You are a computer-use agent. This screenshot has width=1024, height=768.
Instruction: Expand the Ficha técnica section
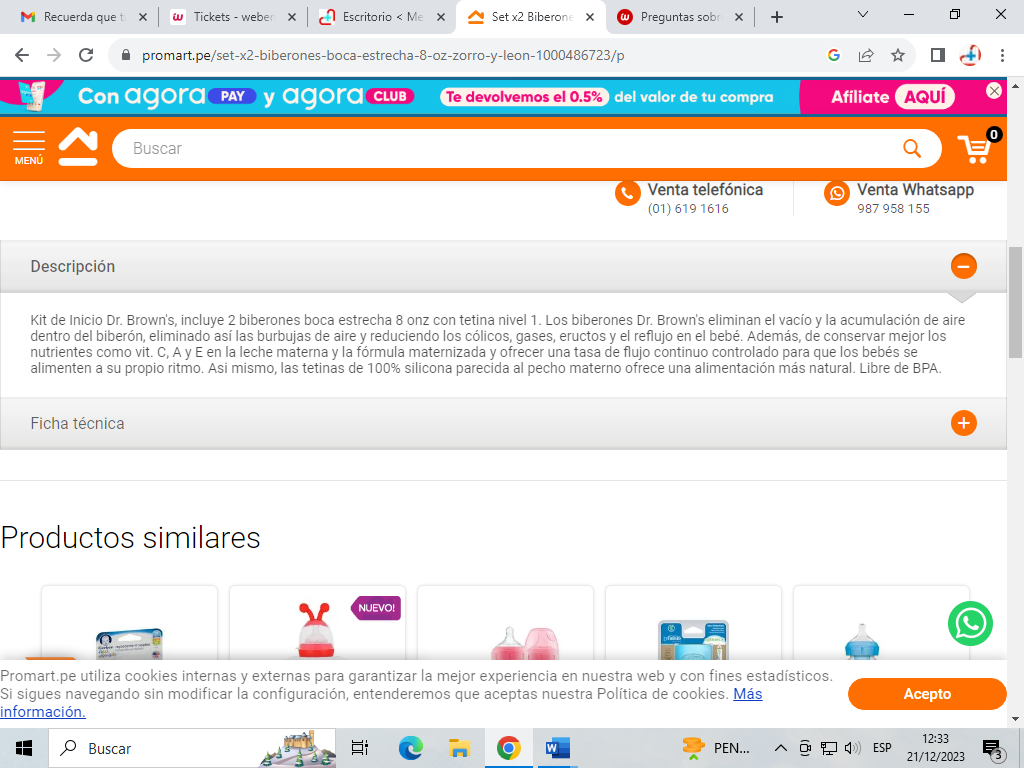[963, 423]
